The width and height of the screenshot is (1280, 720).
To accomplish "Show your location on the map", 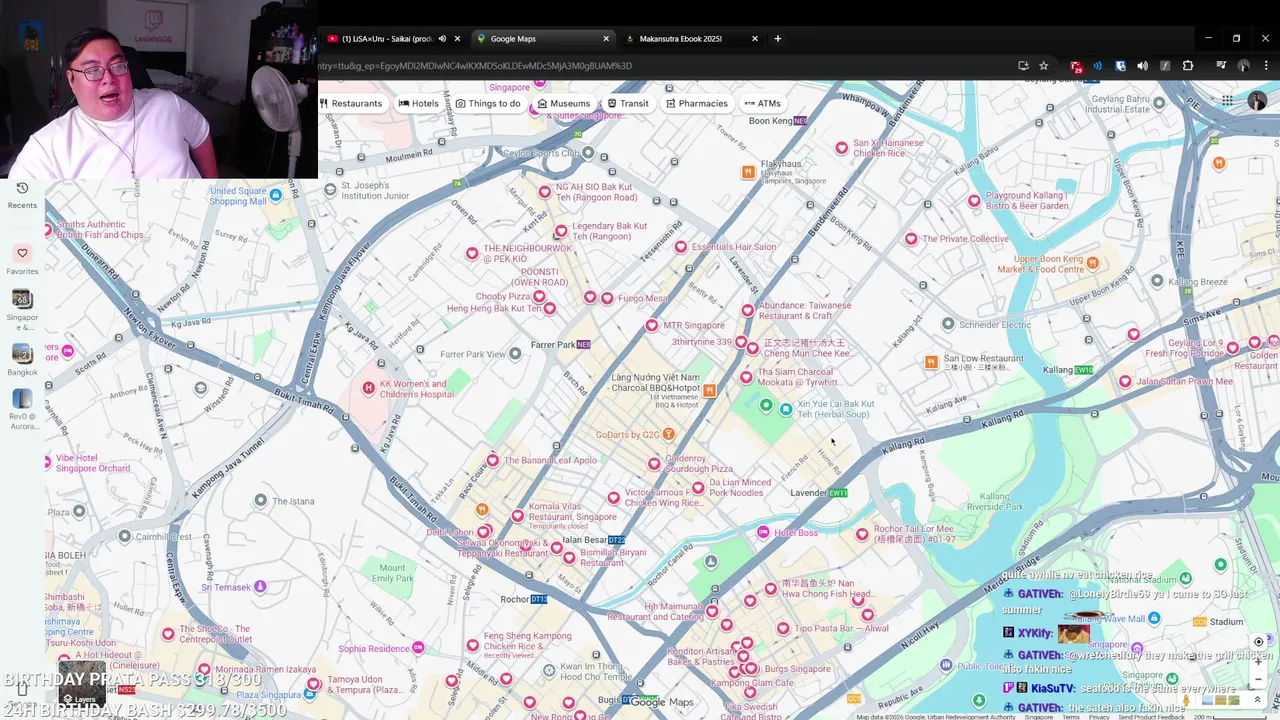I will (1258, 642).
